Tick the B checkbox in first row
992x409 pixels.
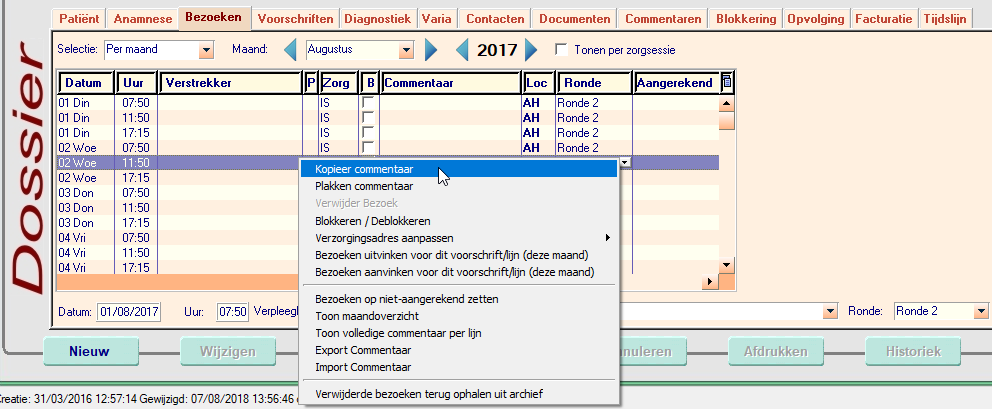pos(369,102)
